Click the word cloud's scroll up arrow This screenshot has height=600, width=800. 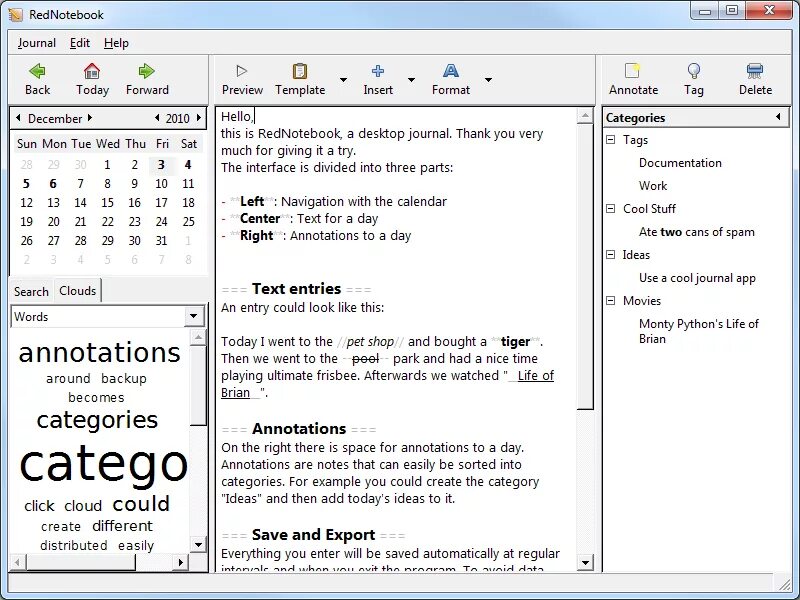198,337
